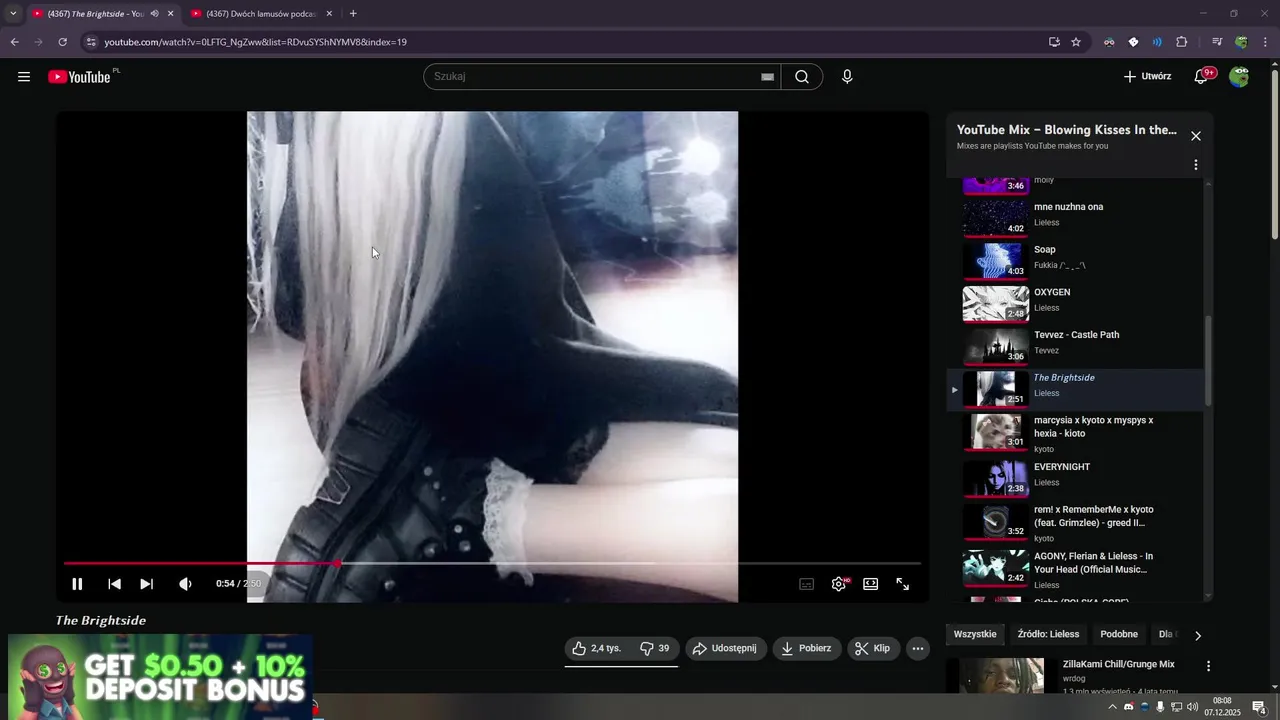
Task: Open the Utwórz create menu
Action: tap(1147, 76)
